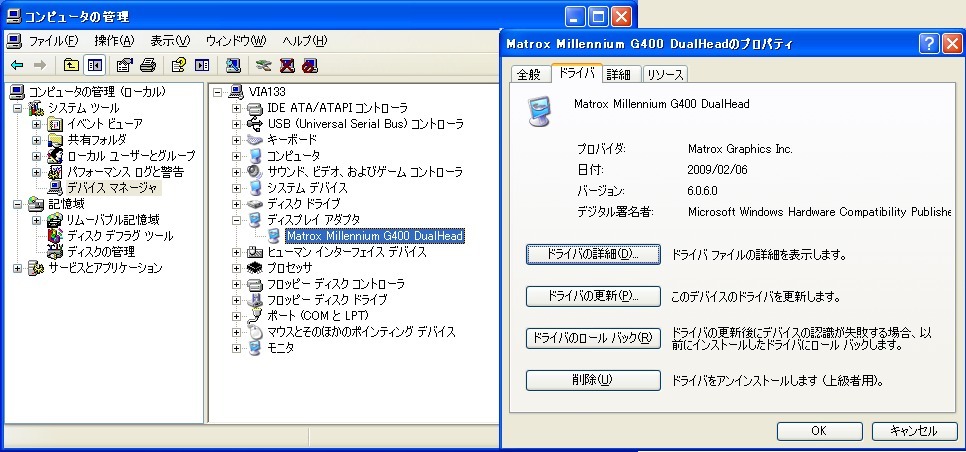Click the Update driver toolbar icon

tap(264, 65)
